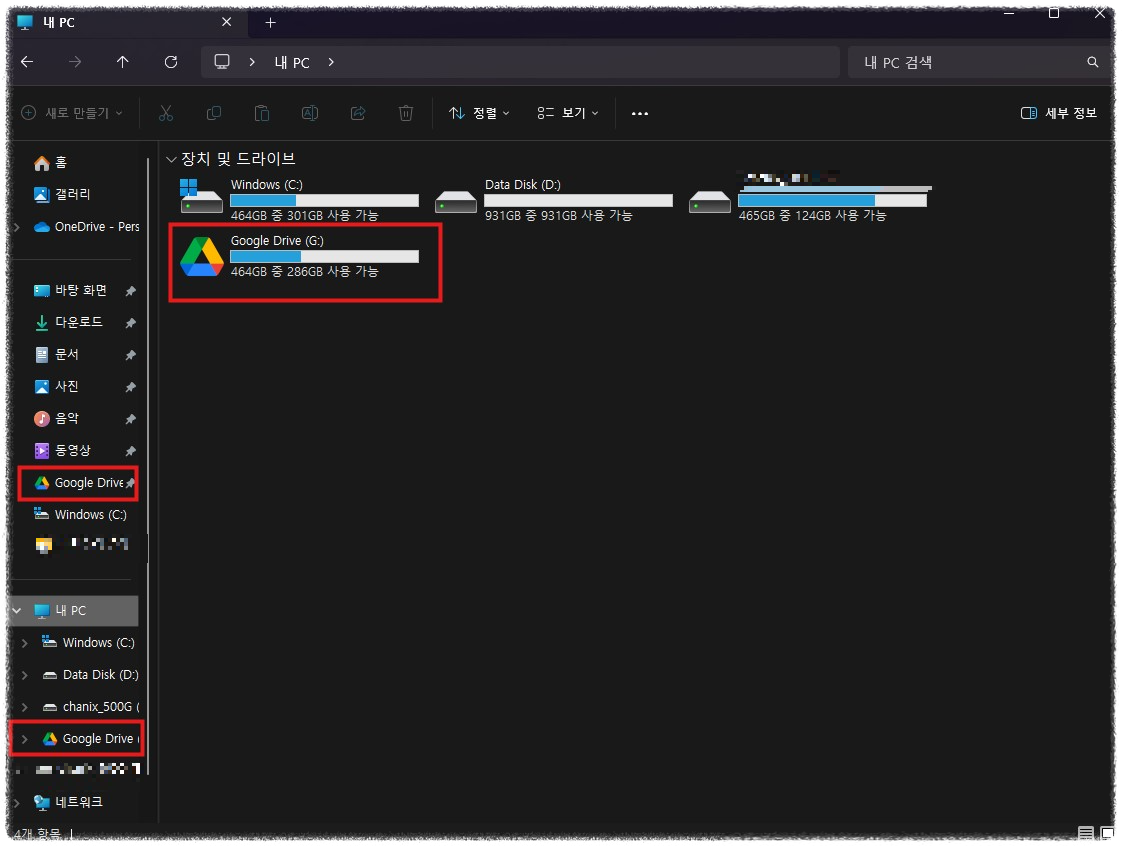Collapse the 내 PC tree node

click(16, 611)
